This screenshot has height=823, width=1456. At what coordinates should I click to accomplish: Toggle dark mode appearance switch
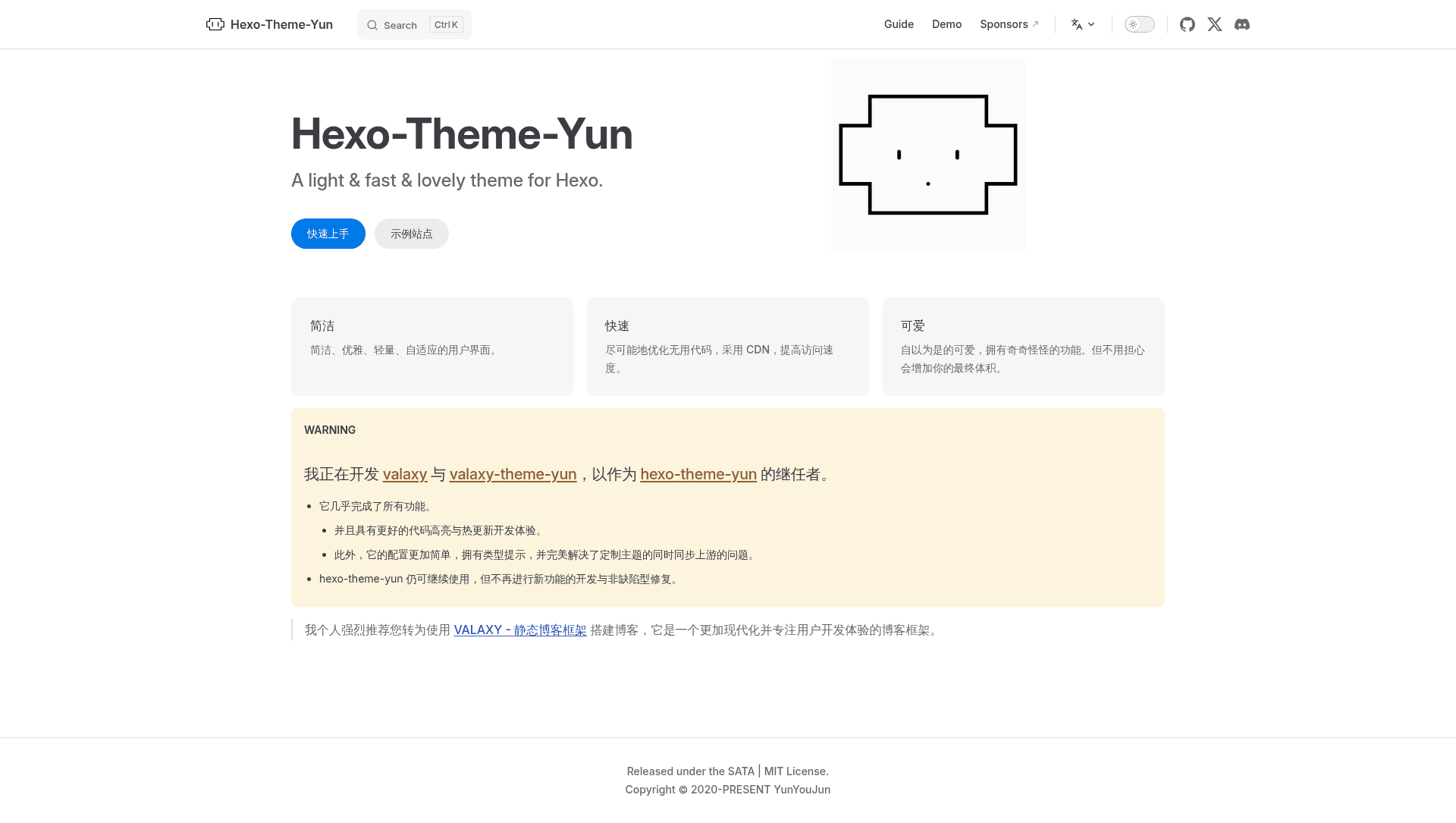click(1139, 24)
